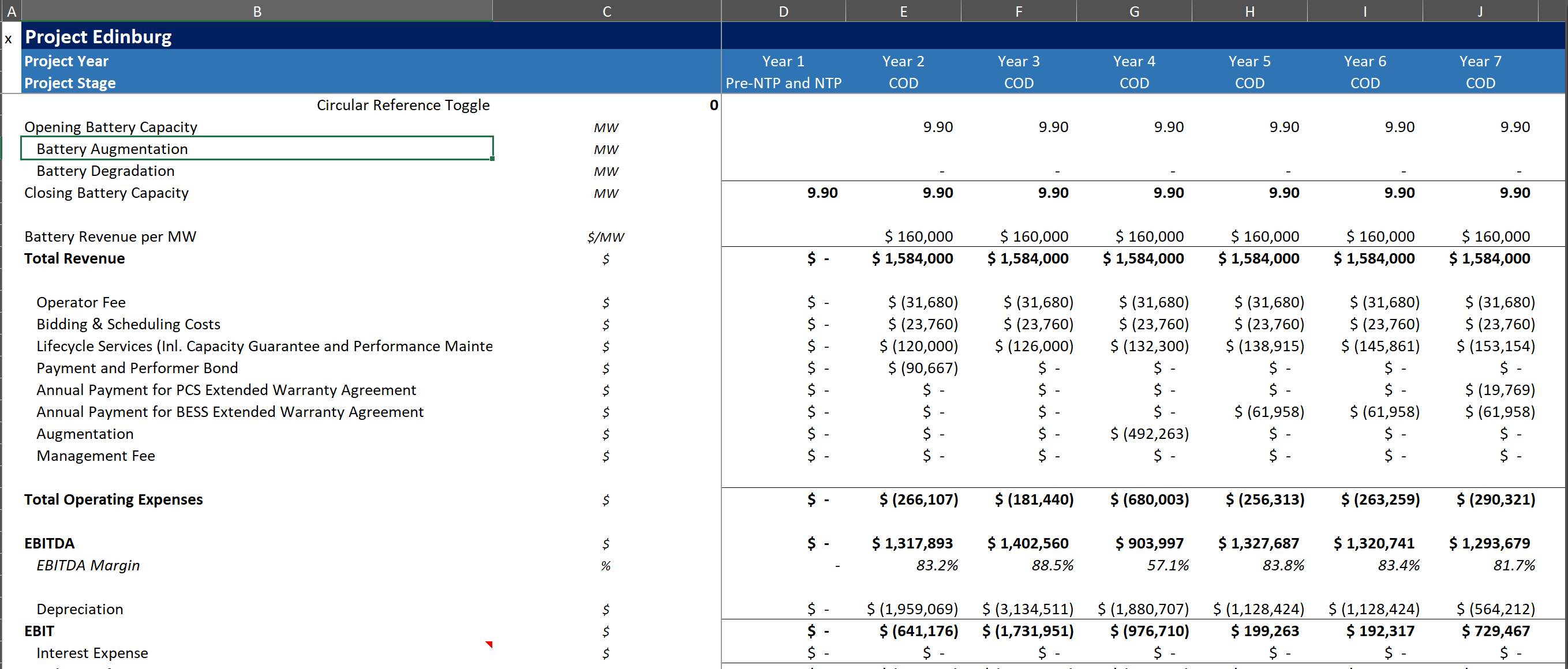1568x669 pixels.
Task: Select column G header
Action: (x=1133, y=11)
